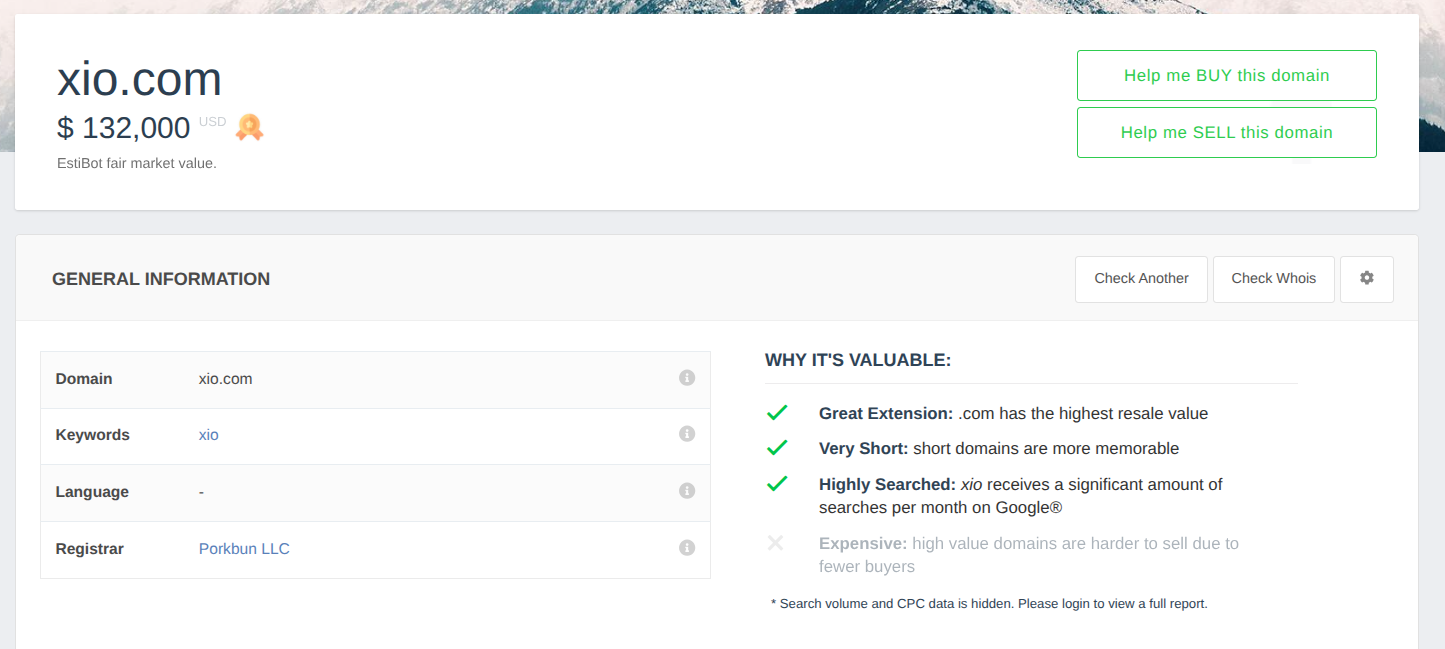Image resolution: width=1445 pixels, height=649 pixels.
Task: Click the green checkmark beside Great Extension
Action: click(x=777, y=413)
